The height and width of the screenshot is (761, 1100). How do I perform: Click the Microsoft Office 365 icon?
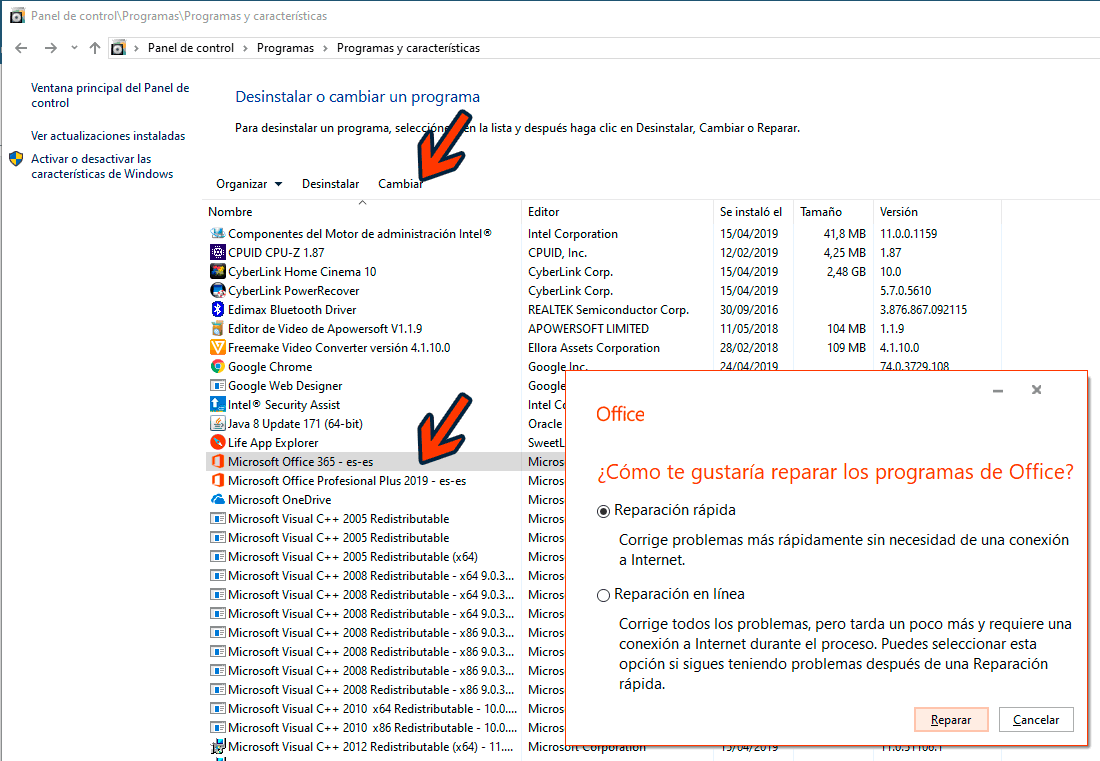(x=217, y=461)
